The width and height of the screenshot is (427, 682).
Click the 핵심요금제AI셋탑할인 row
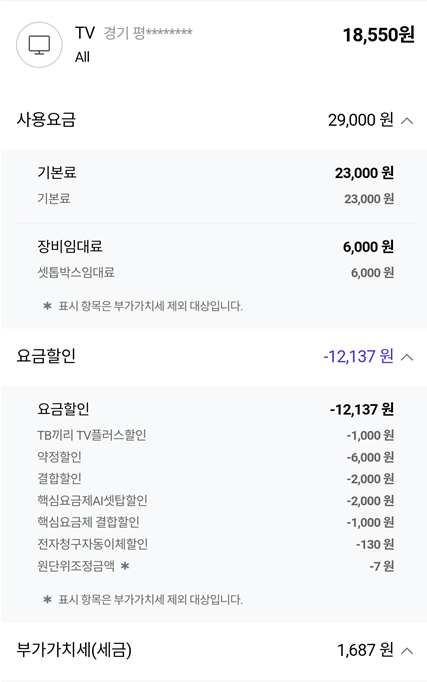click(216, 501)
